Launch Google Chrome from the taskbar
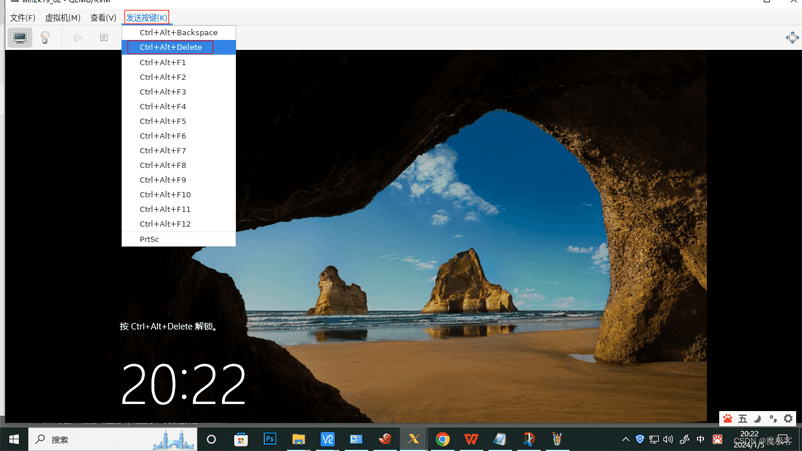802x451 pixels. point(442,439)
